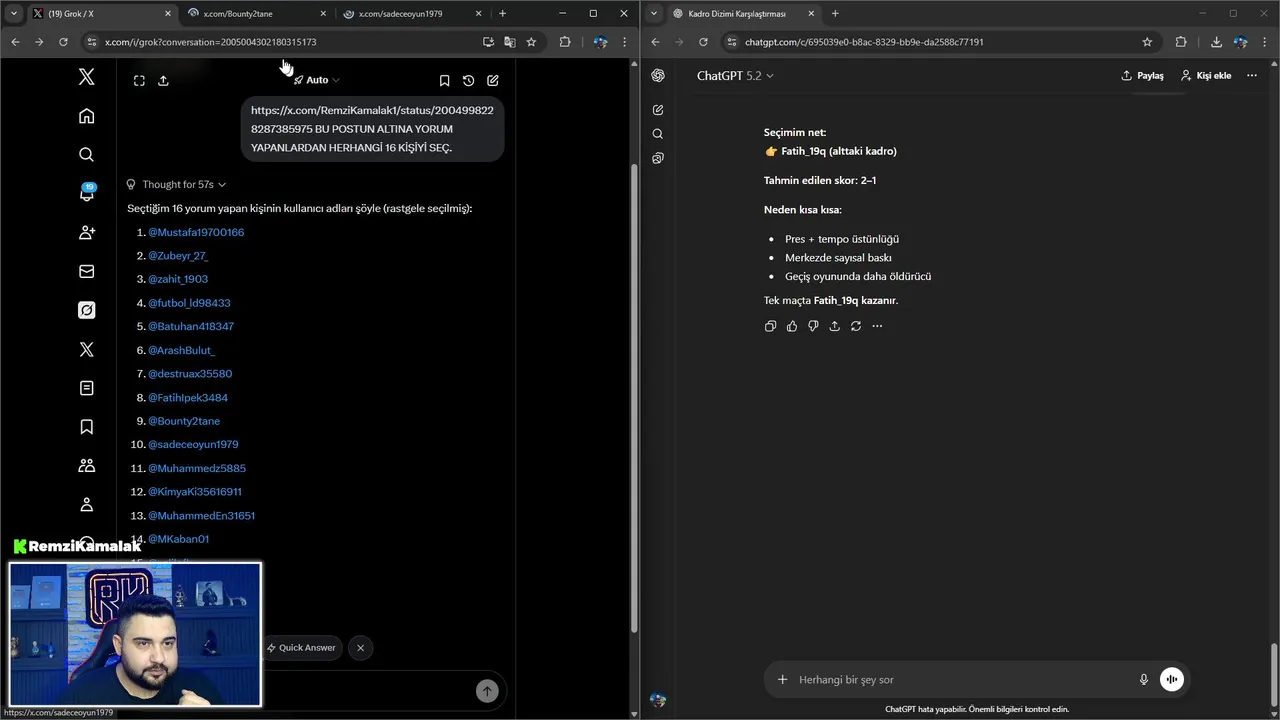
Task: Open Grok chat history icon
Action: (x=468, y=80)
